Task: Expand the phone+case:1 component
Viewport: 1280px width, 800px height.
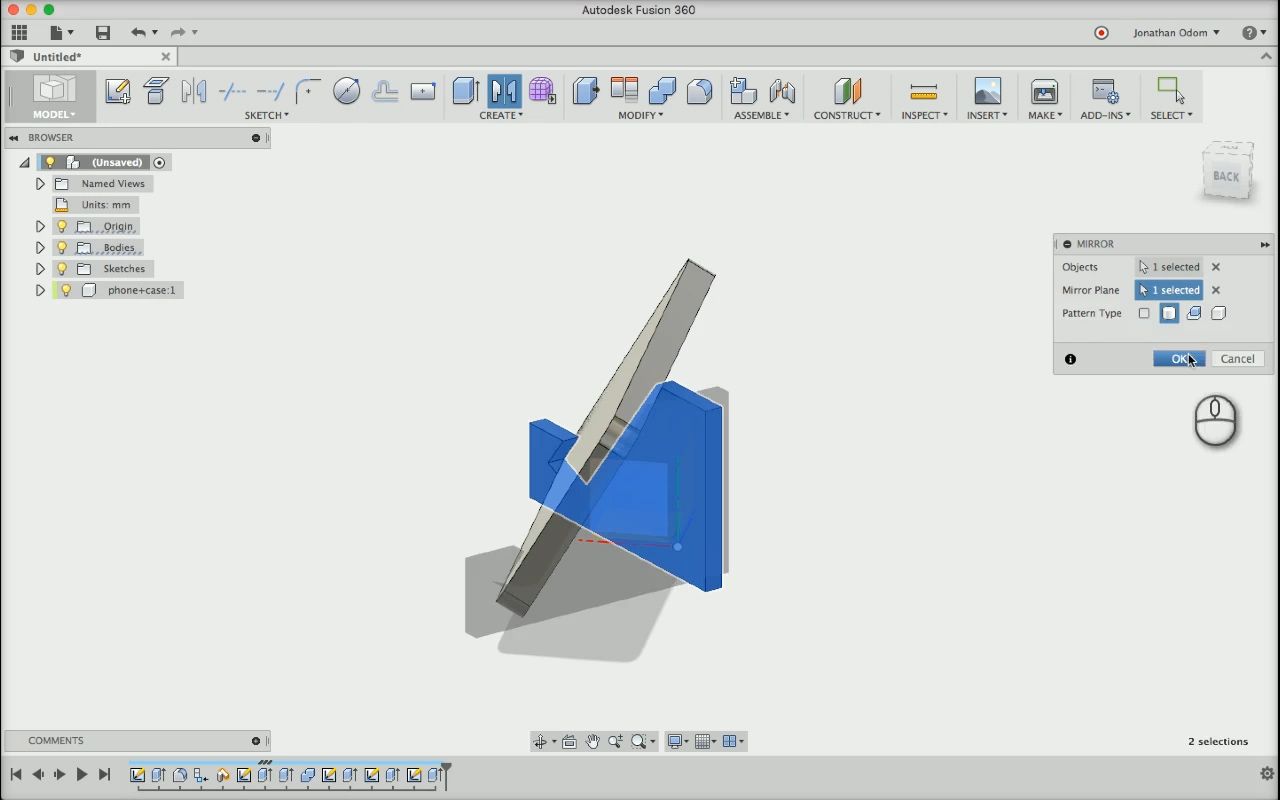Action: pyautogui.click(x=40, y=290)
